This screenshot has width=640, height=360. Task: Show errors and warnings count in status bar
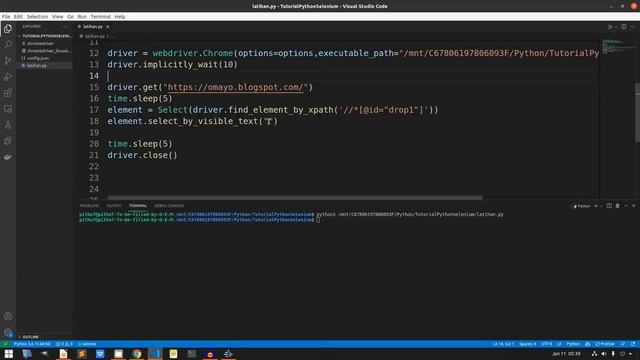(64, 344)
